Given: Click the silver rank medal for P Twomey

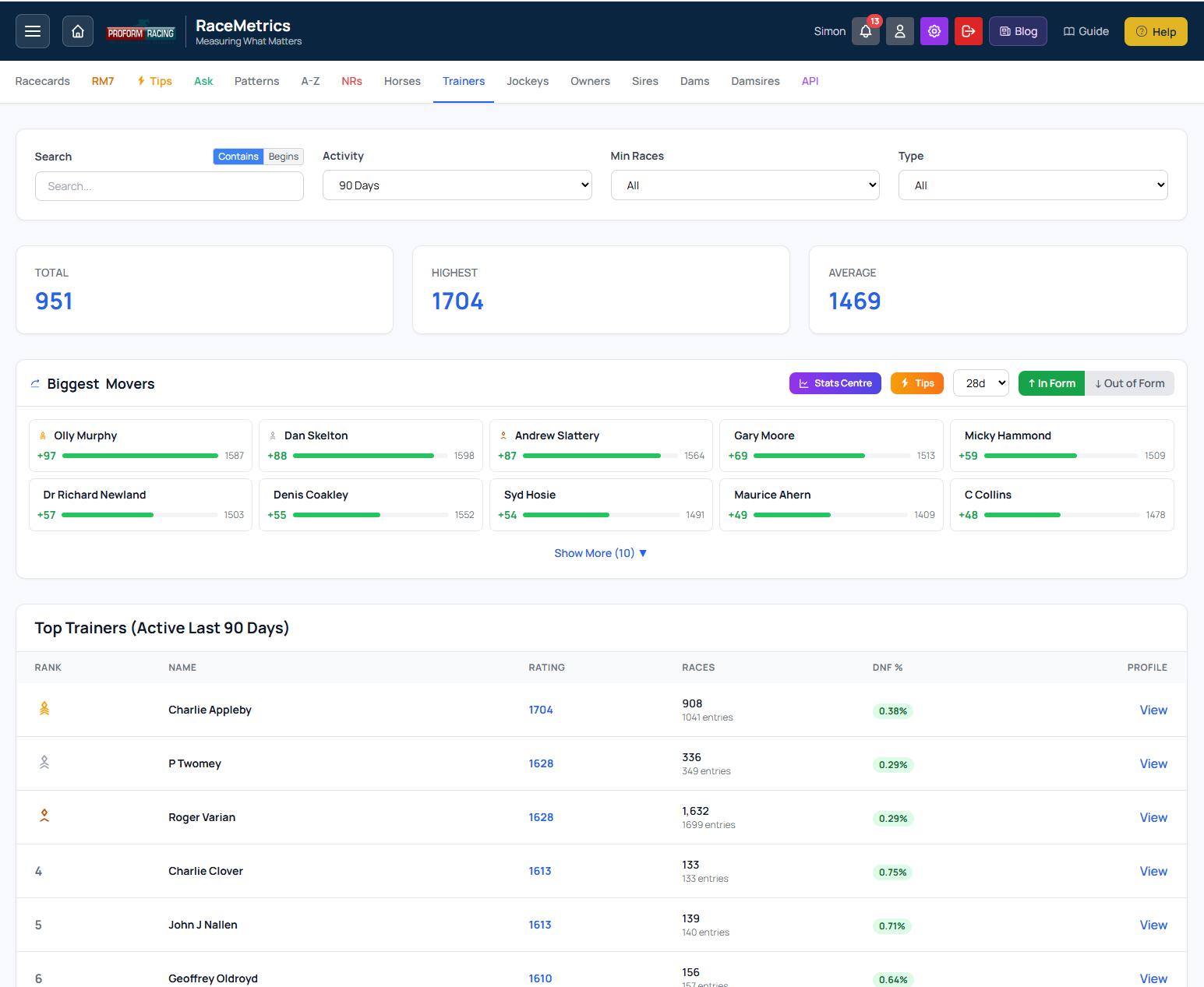Looking at the screenshot, I should tap(44, 763).
